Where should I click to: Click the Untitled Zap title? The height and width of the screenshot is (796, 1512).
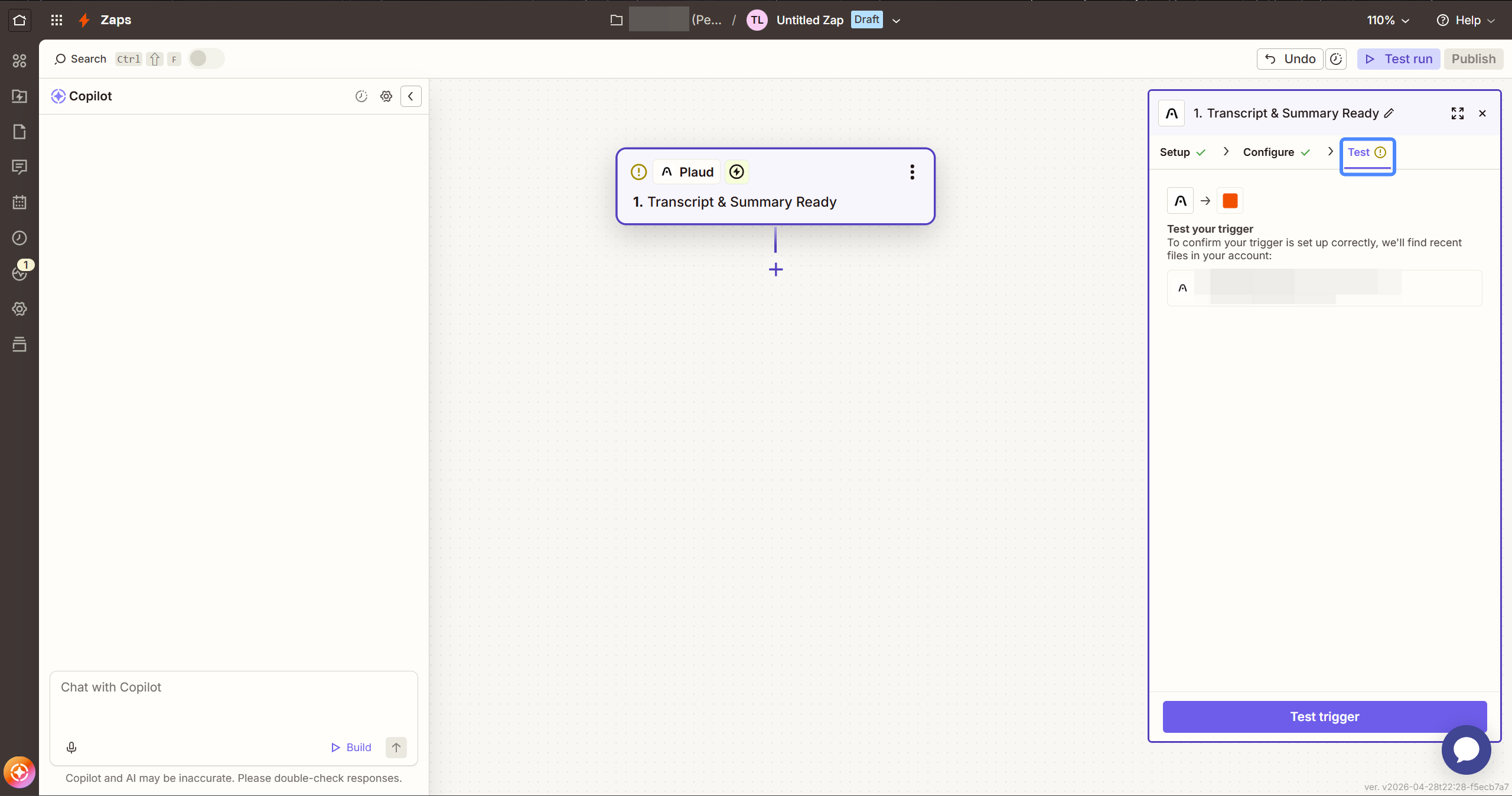(x=810, y=20)
